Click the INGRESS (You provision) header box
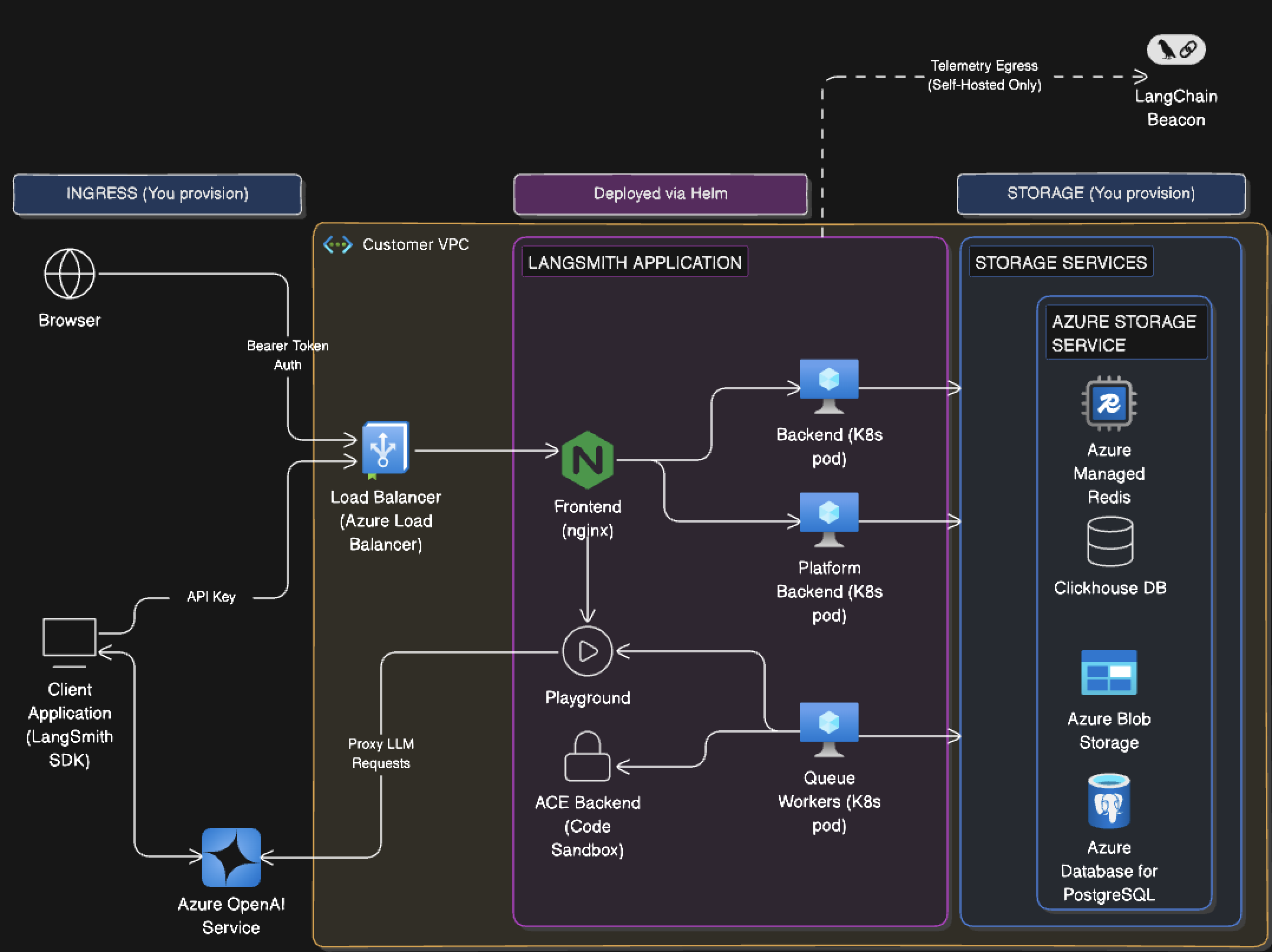 click(x=158, y=193)
